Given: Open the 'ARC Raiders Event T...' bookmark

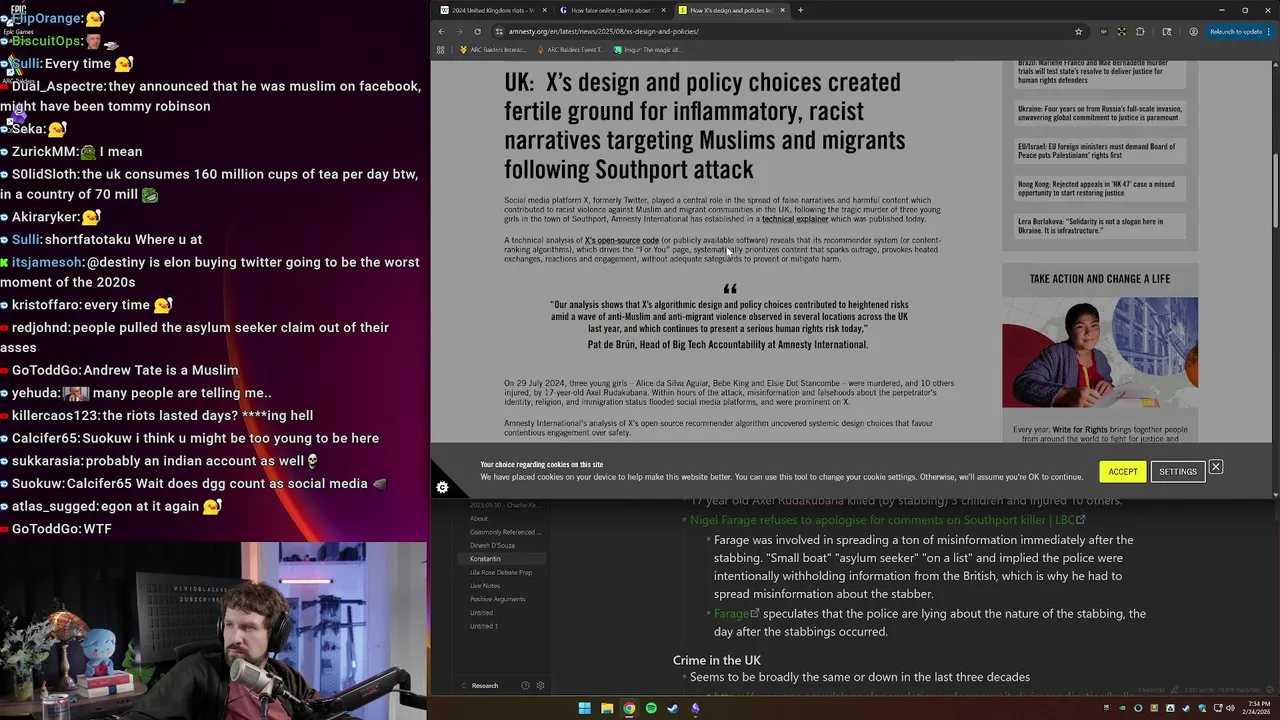Looking at the screenshot, I should pos(569,49).
